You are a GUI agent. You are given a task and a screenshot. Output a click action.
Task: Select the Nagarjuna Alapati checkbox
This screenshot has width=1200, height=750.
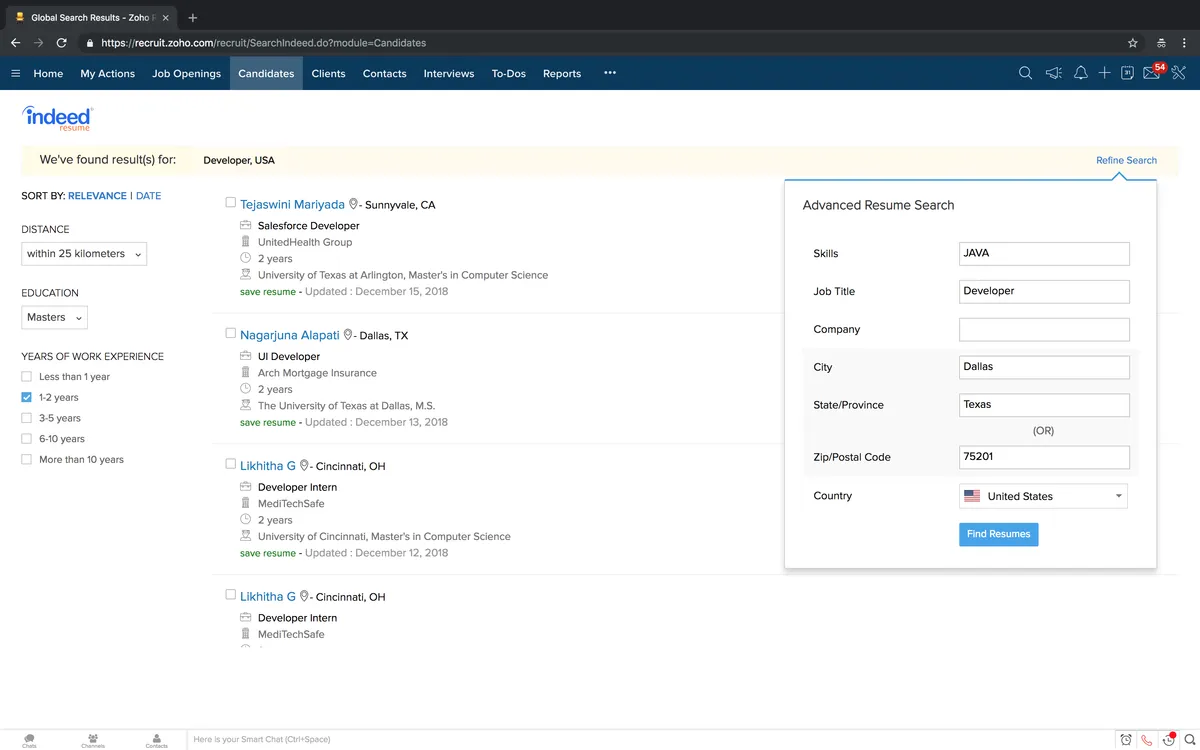pyautogui.click(x=231, y=333)
